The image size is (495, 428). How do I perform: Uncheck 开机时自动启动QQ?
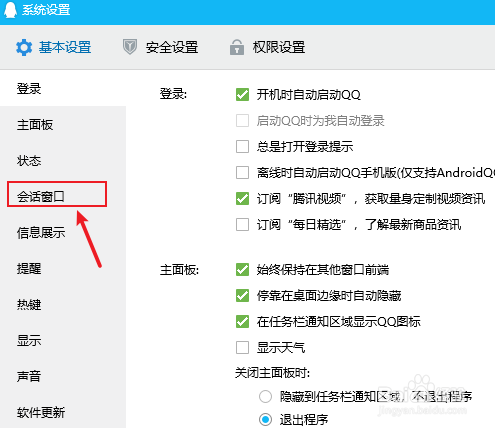[x=242, y=95]
